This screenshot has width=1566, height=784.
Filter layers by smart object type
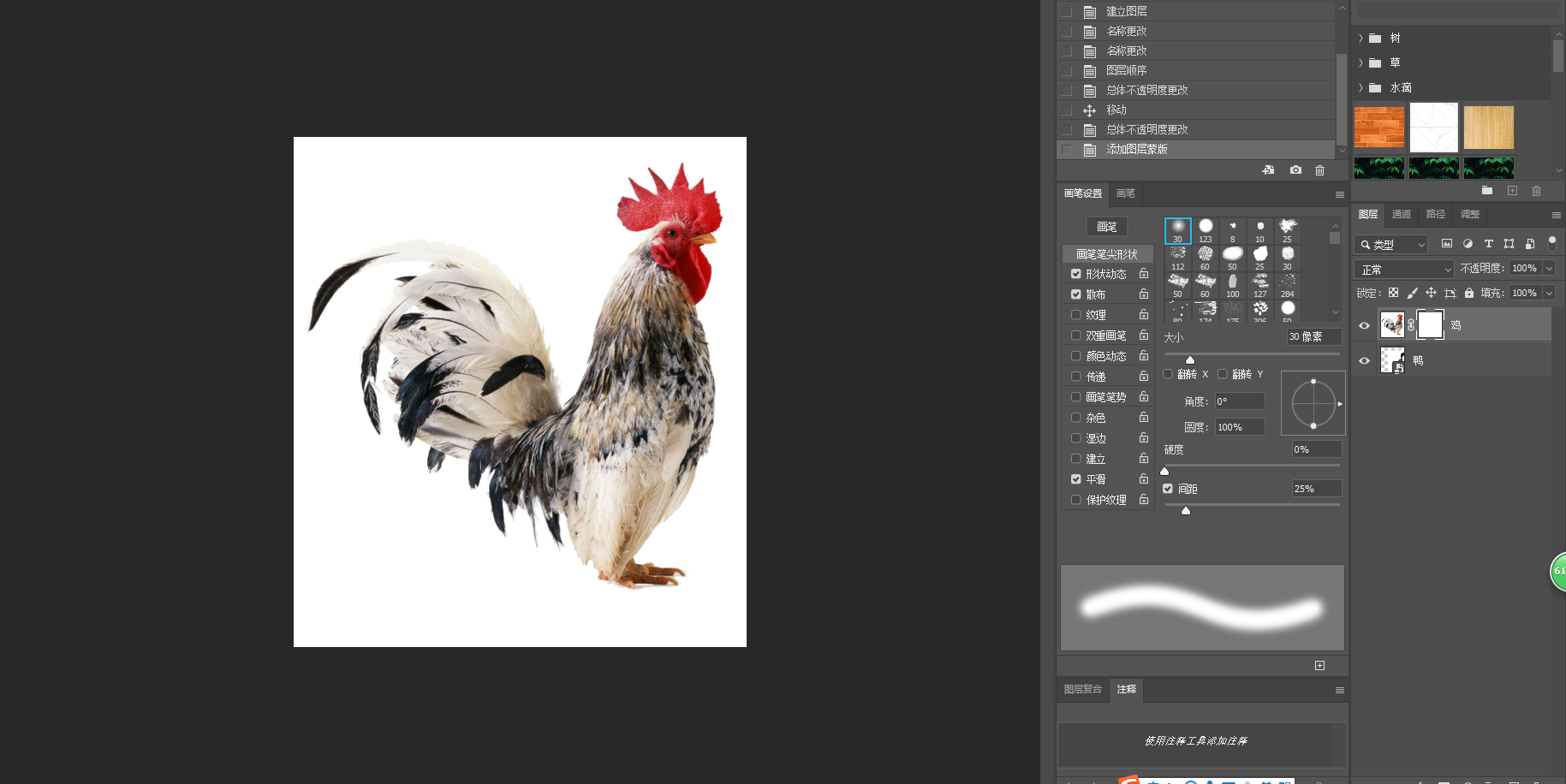pyautogui.click(x=1530, y=244)
